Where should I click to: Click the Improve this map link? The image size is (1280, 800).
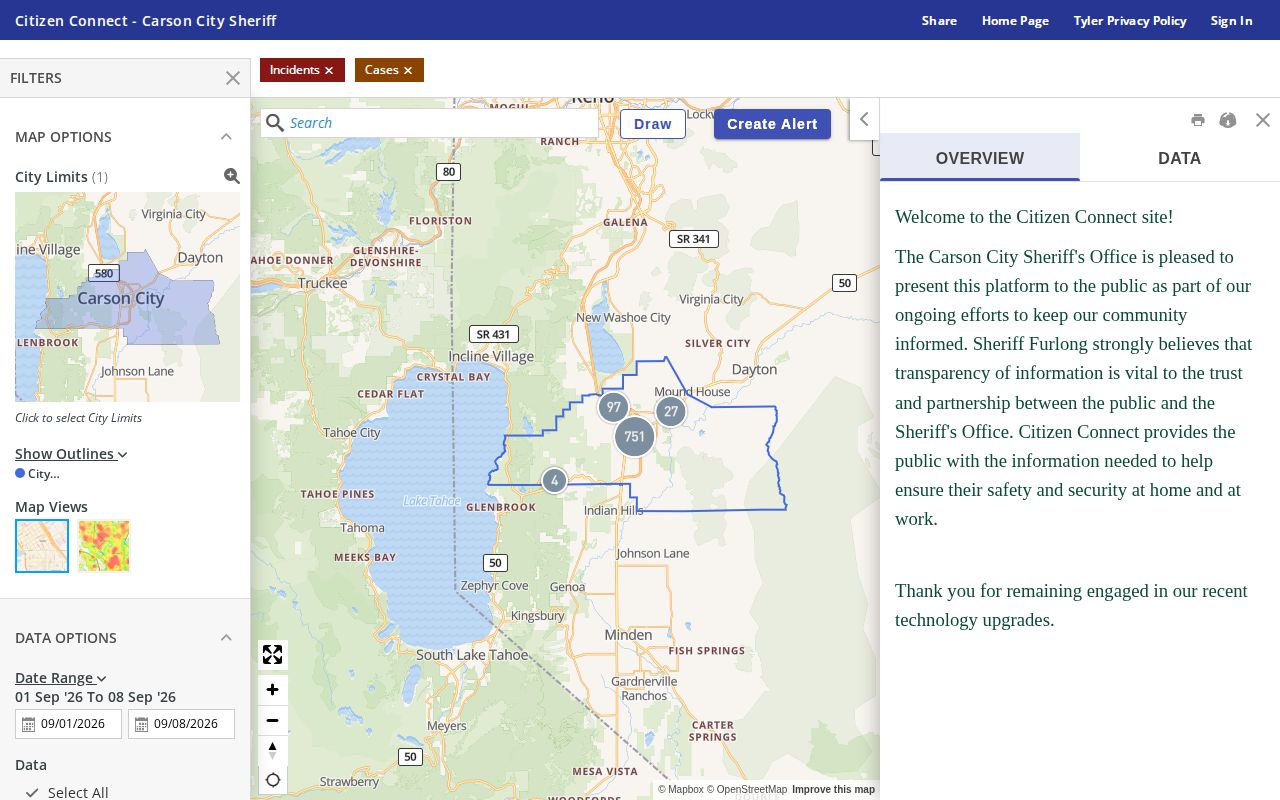point(833,790)
